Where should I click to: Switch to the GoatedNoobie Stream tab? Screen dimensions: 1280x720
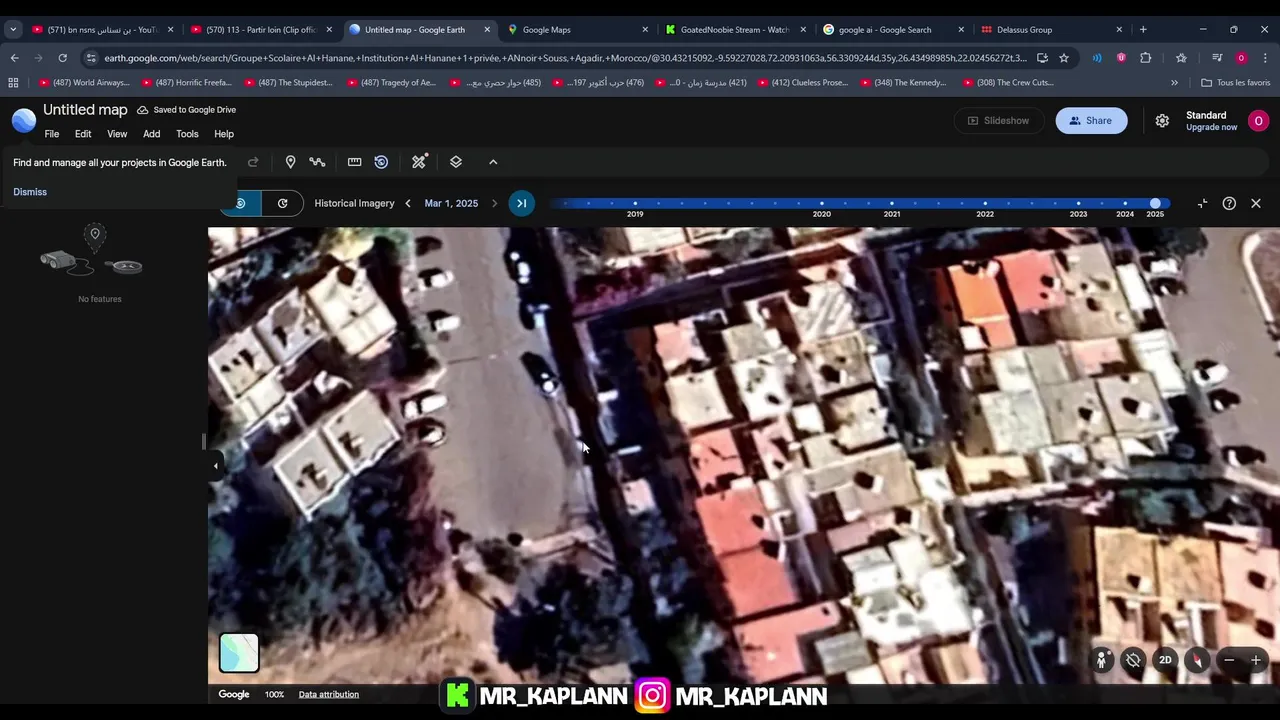tap(735, 30)
